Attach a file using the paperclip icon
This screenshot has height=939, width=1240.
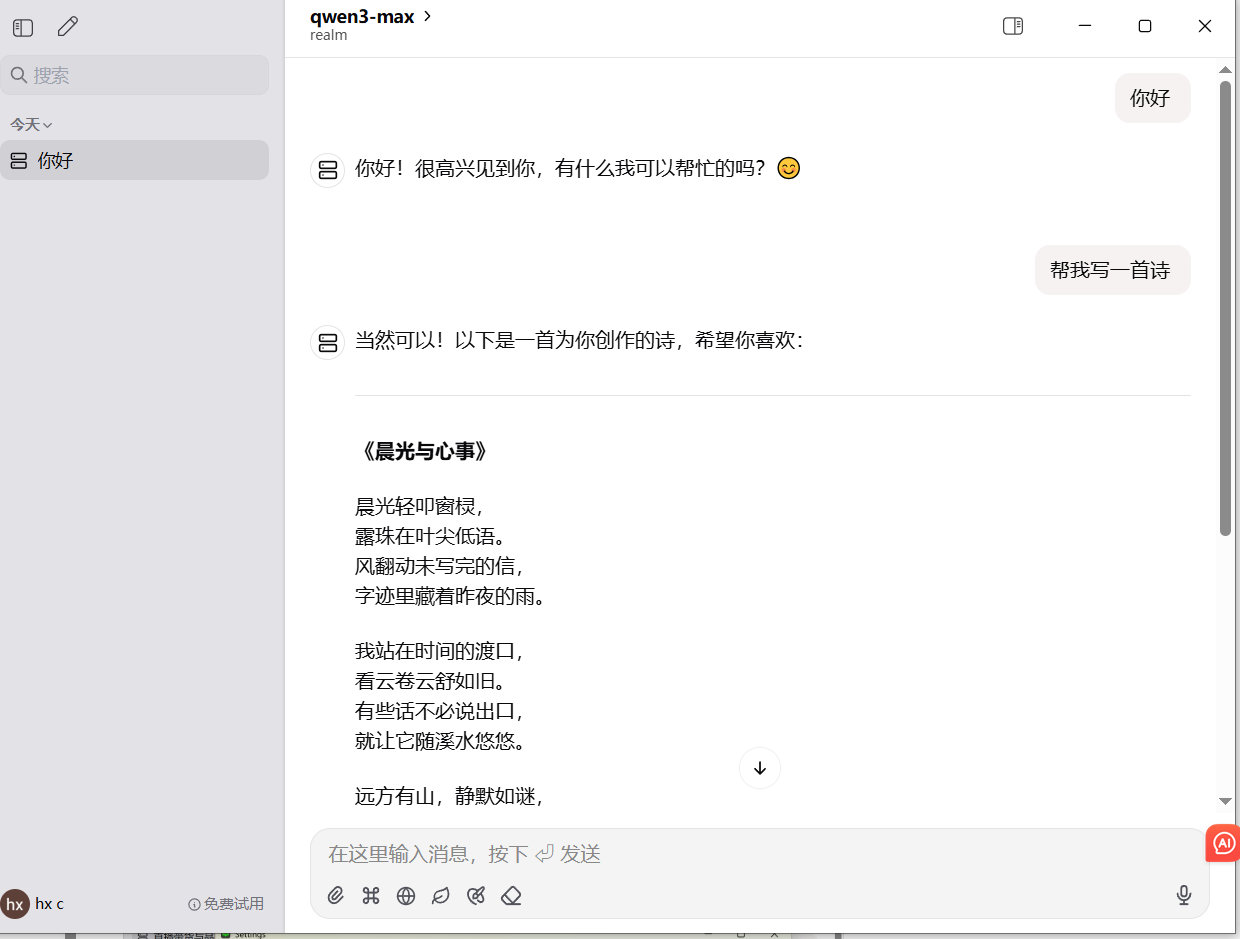pyautogui.click(x=336, y=895)
